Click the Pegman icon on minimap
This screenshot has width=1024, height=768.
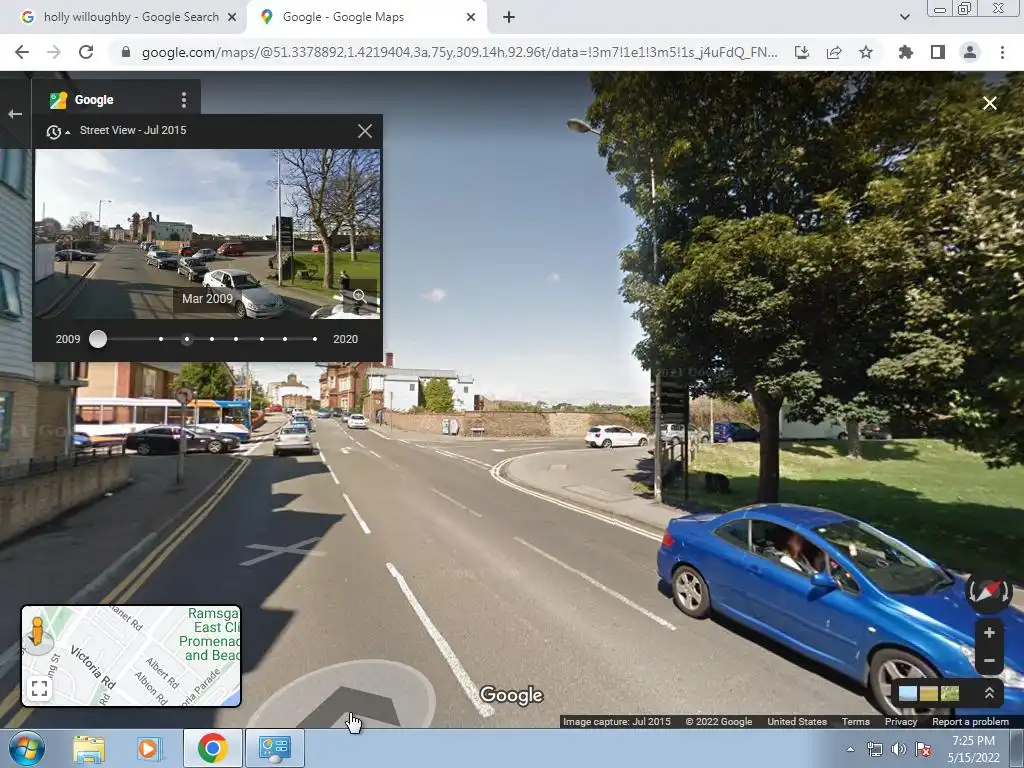[37, 632]
